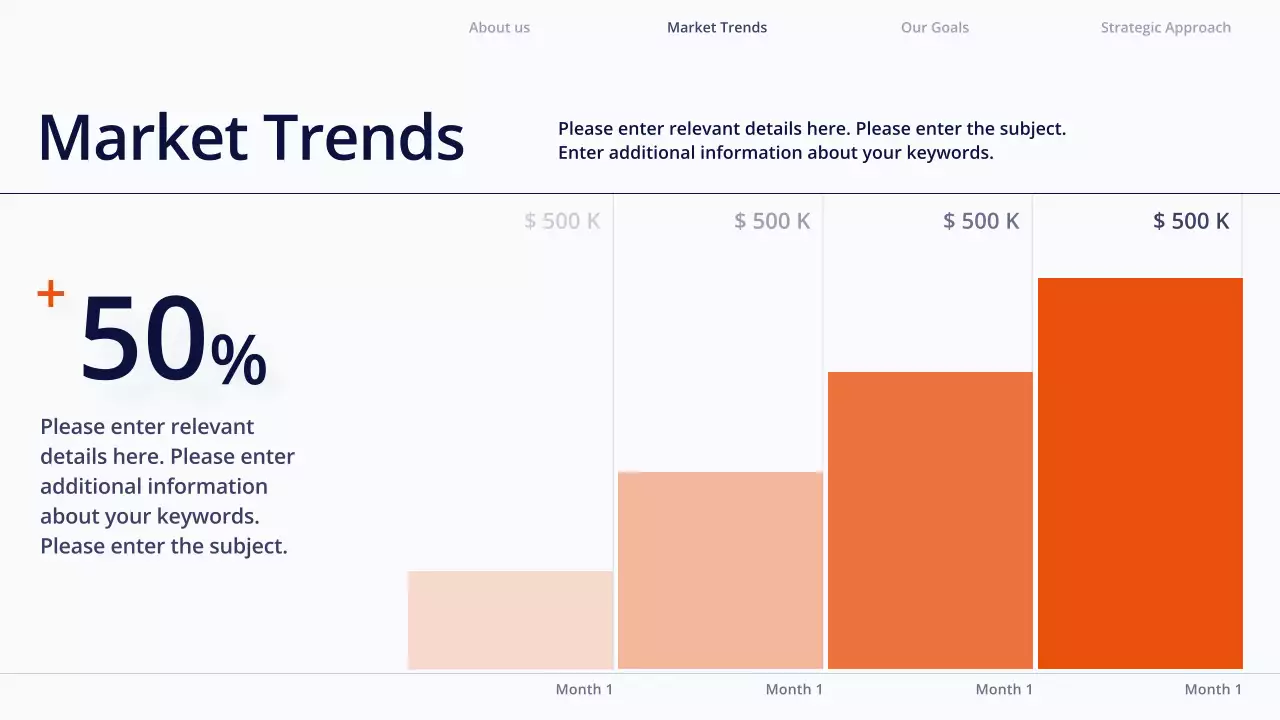
Task: Select the paragraph below the 50% figure
Action: (x=167, y=486)
